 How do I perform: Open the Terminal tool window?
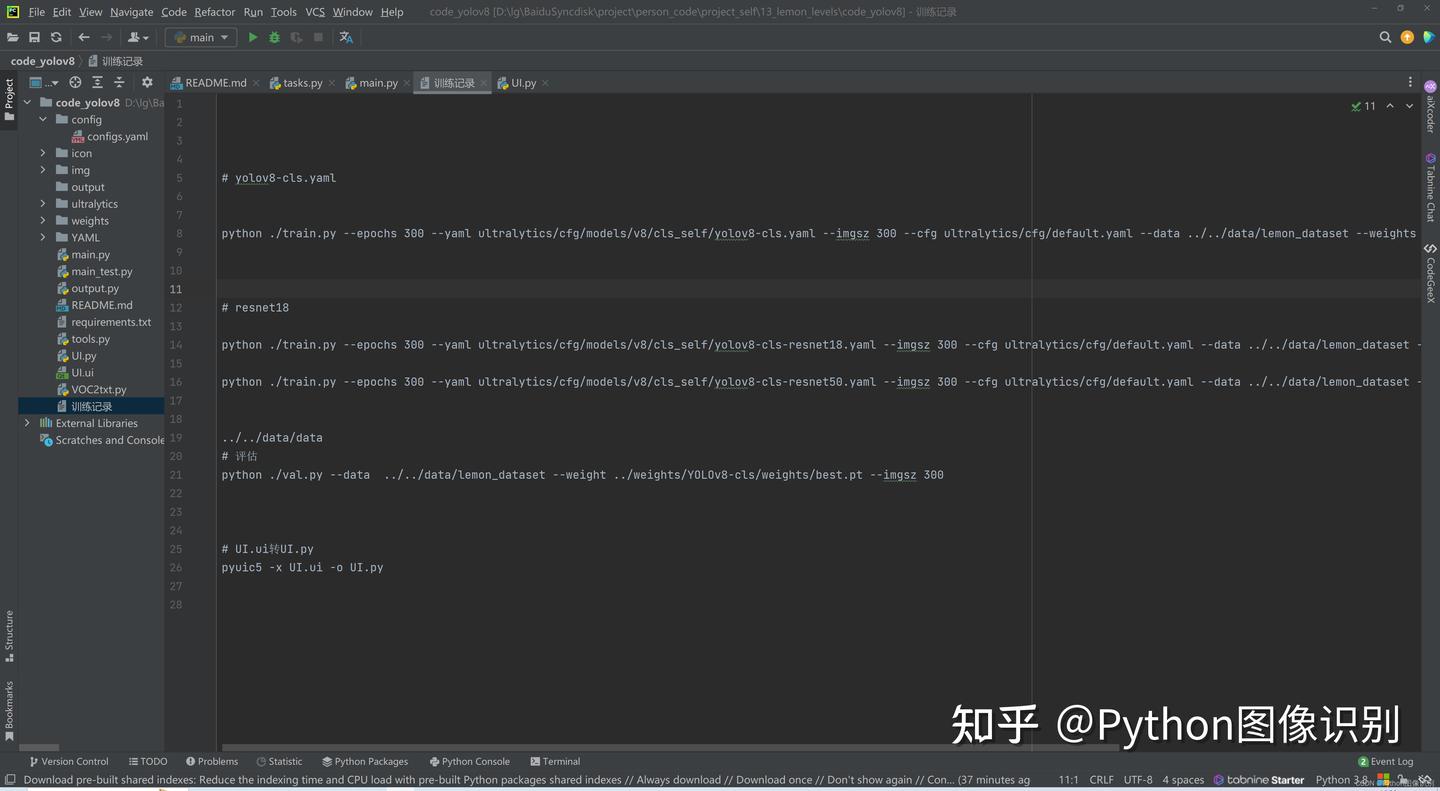(555, 761)
